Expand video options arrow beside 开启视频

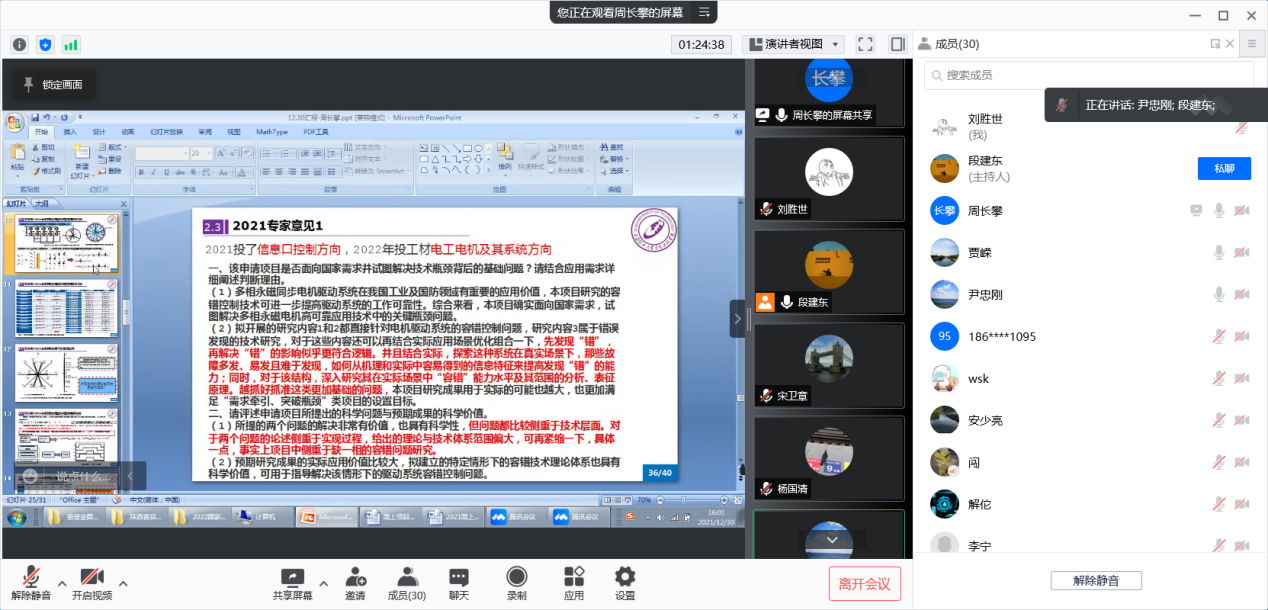tap(123, 583)
